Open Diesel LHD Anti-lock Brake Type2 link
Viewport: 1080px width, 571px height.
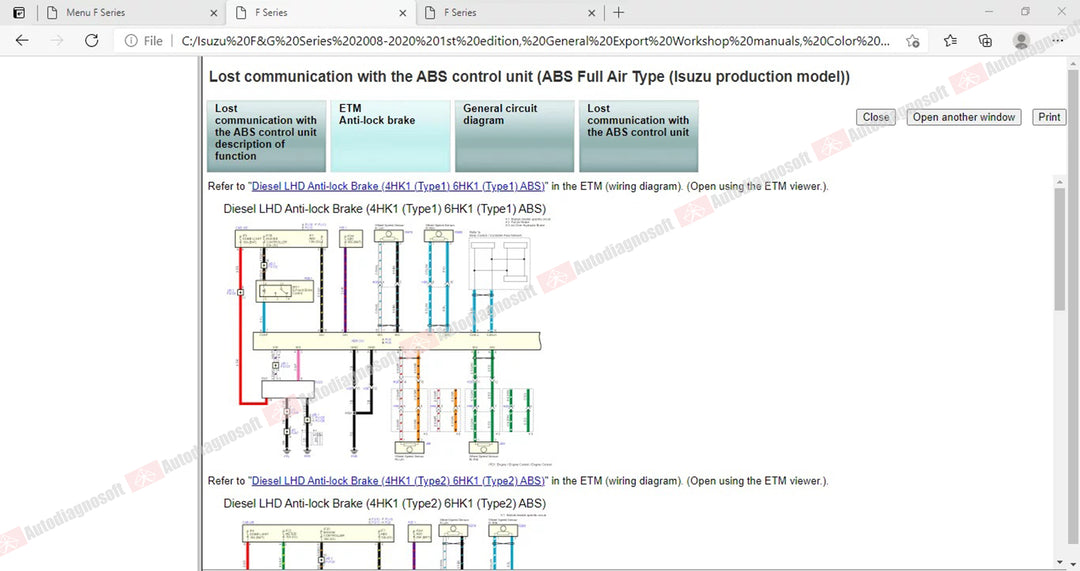[397, 481]
